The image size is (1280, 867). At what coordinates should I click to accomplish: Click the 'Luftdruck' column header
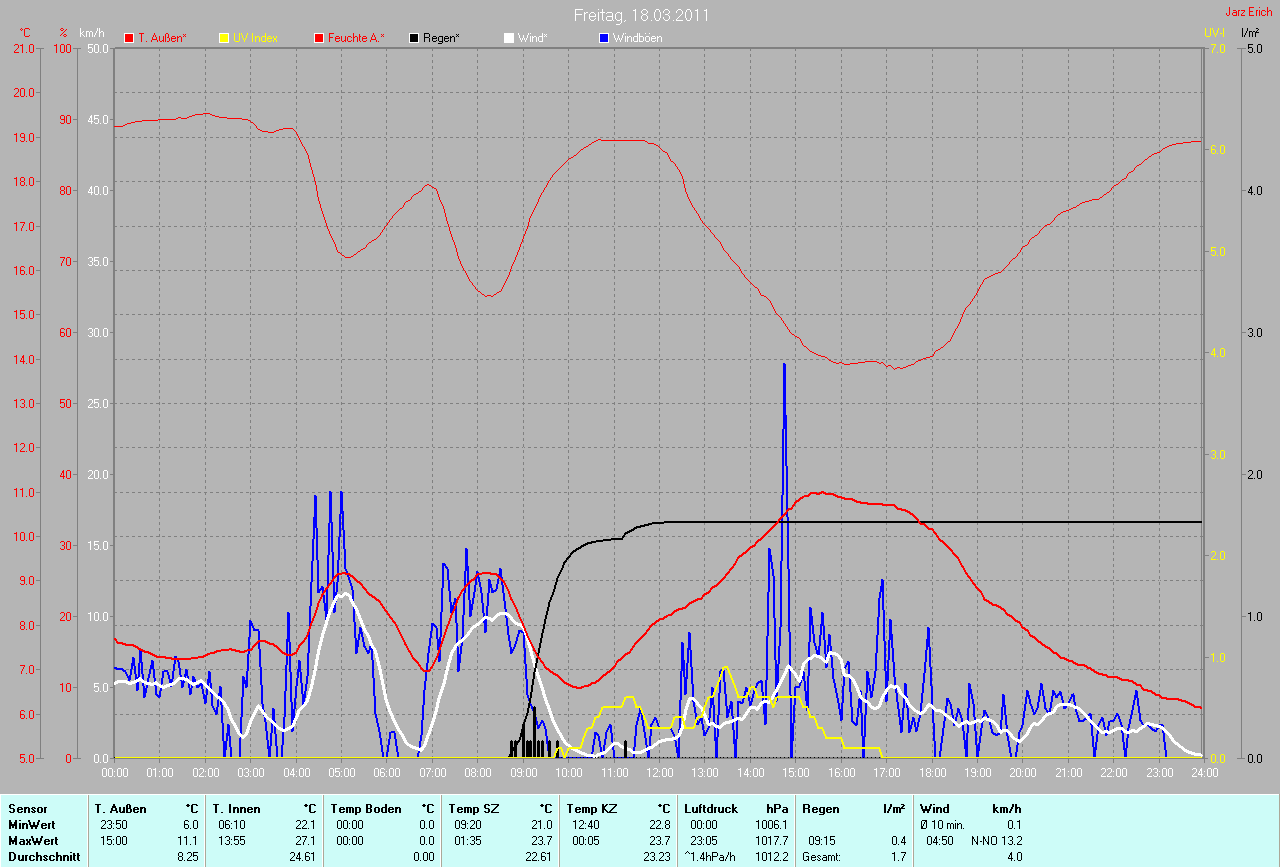[710, 809]
